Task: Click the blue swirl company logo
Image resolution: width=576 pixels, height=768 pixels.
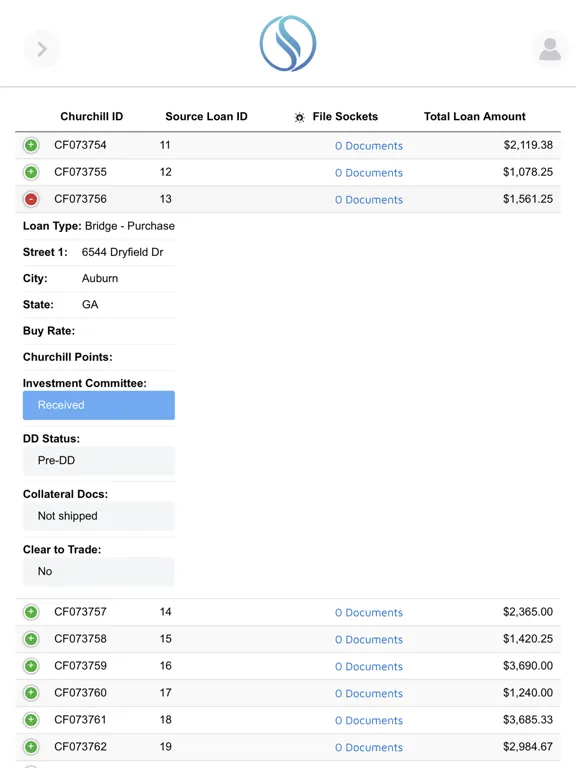Action: 288,44
